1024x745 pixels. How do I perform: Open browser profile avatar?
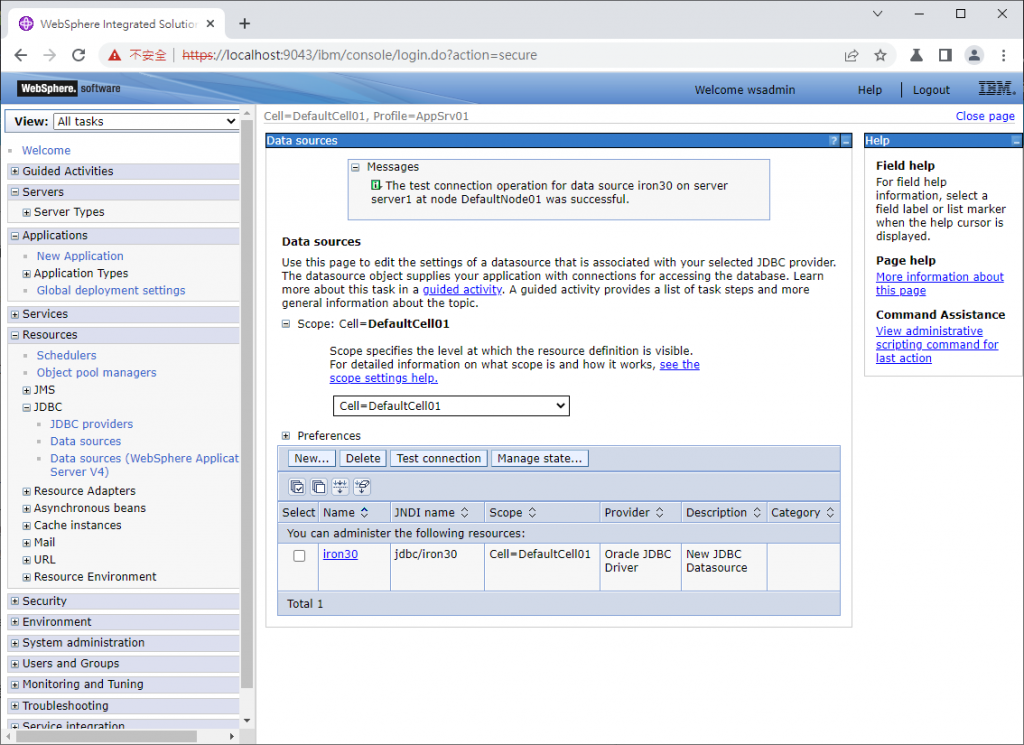[974, 55]
